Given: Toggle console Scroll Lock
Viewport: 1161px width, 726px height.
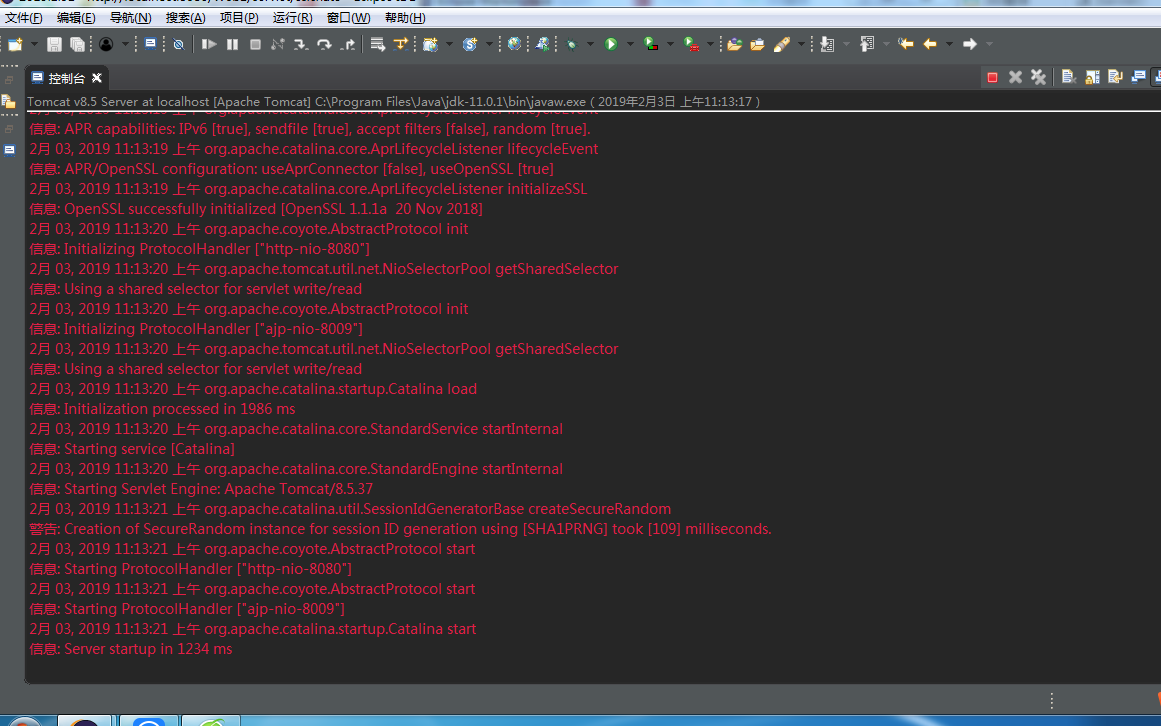Looking at the screenshot, I should [x=1092, y=77].
